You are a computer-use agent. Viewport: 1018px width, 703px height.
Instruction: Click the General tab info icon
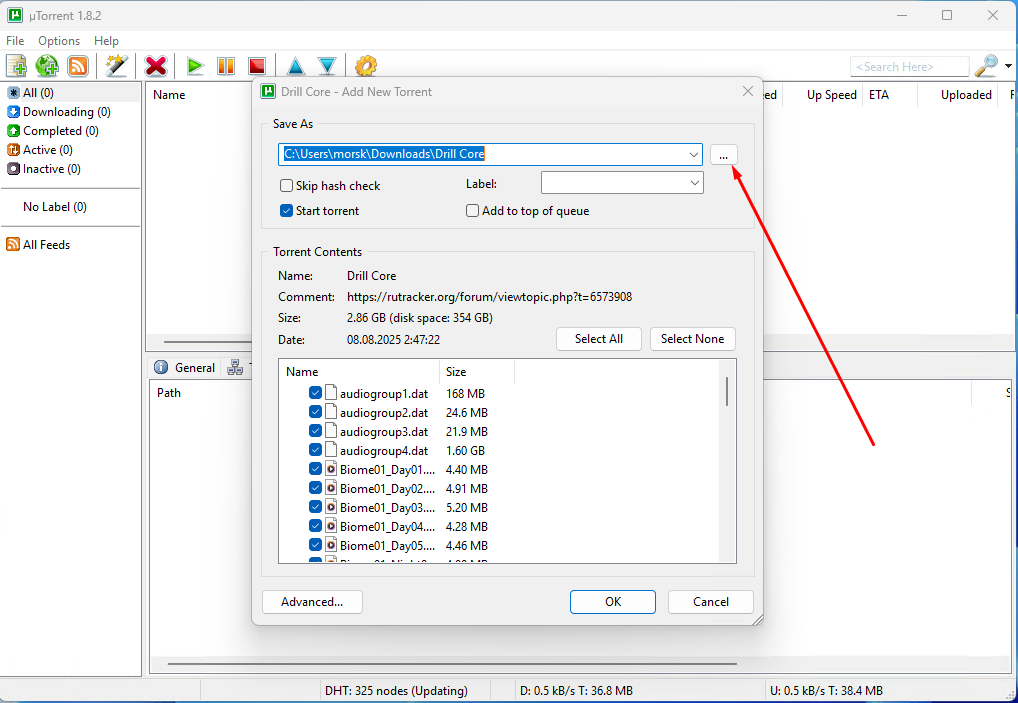(161, 367)
